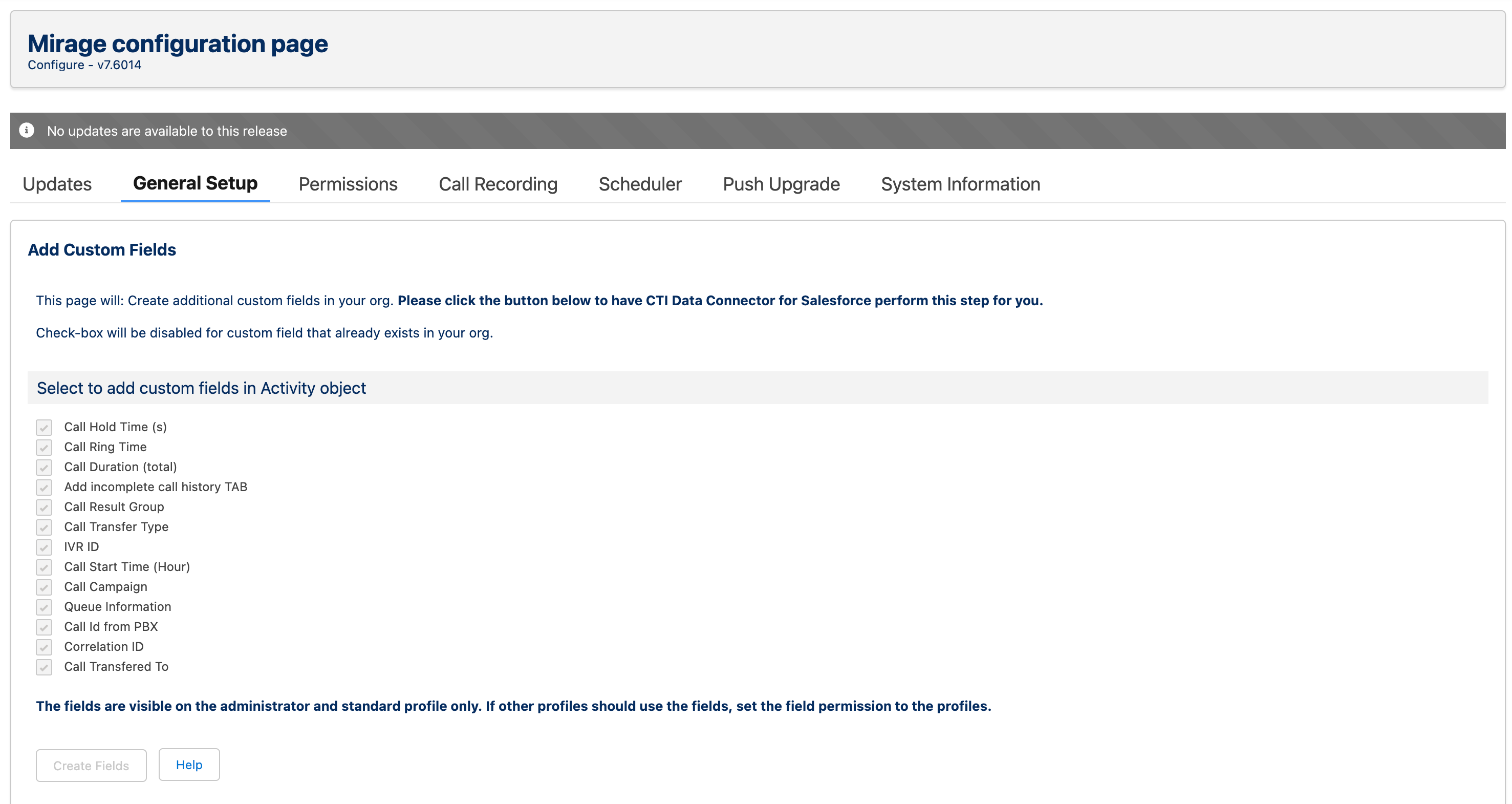Click the Create Fields button
The image size is (1512, 804).
[x=91, y=765]
